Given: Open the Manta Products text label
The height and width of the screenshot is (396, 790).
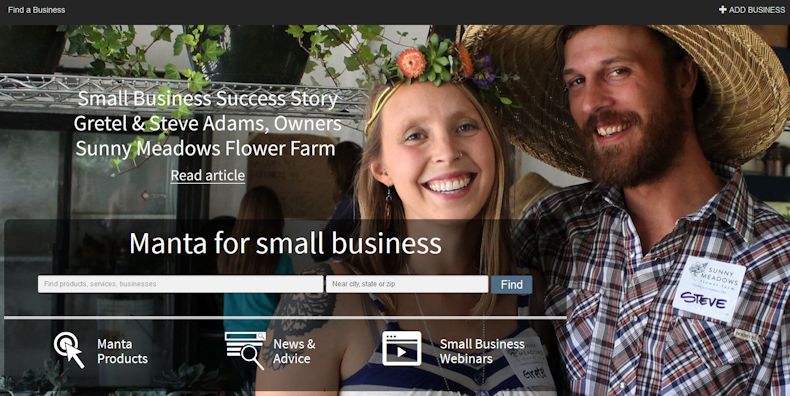Looking at the screenshot, I should (x=122, y=351).
